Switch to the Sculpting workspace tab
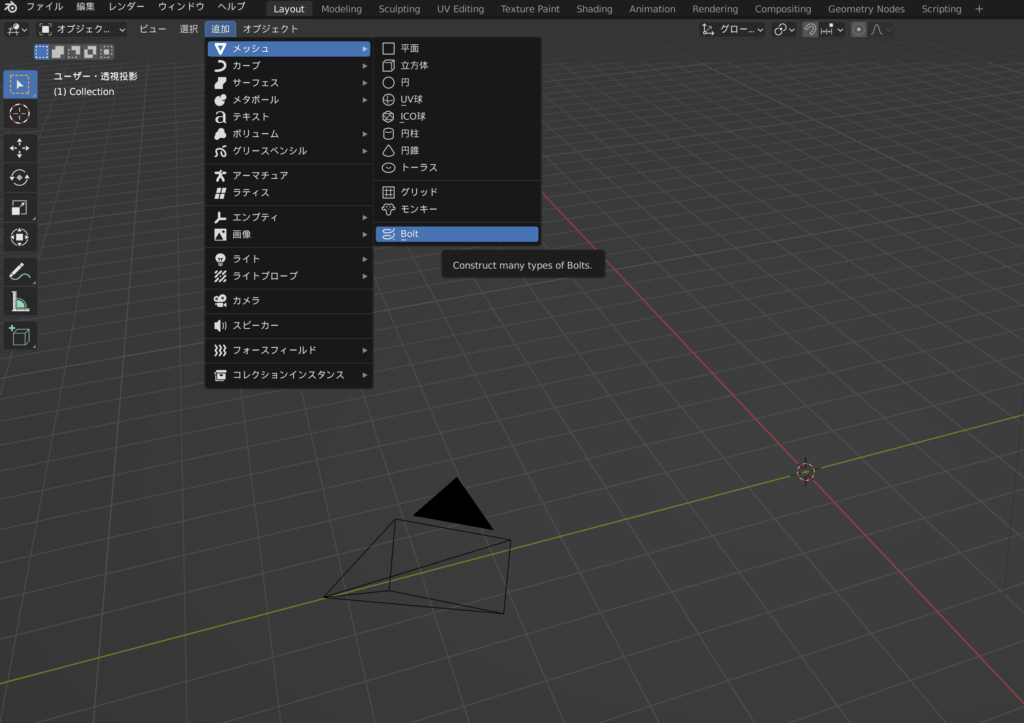The image size is (1024, 723). tap(399, 9)
